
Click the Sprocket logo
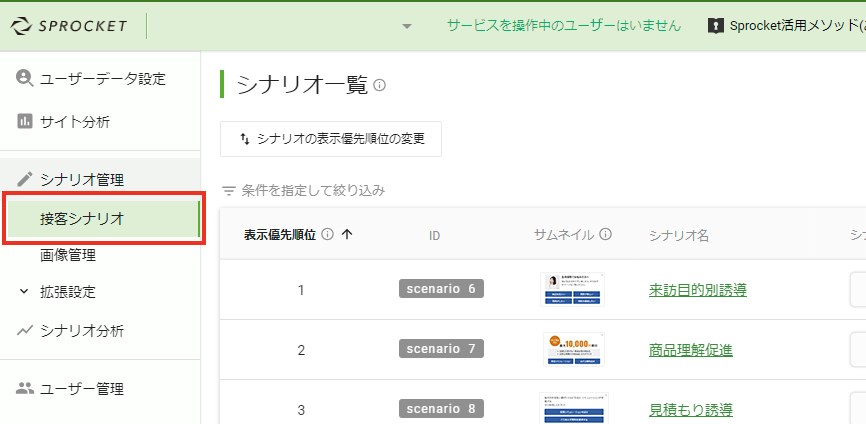tap(69, 26)
